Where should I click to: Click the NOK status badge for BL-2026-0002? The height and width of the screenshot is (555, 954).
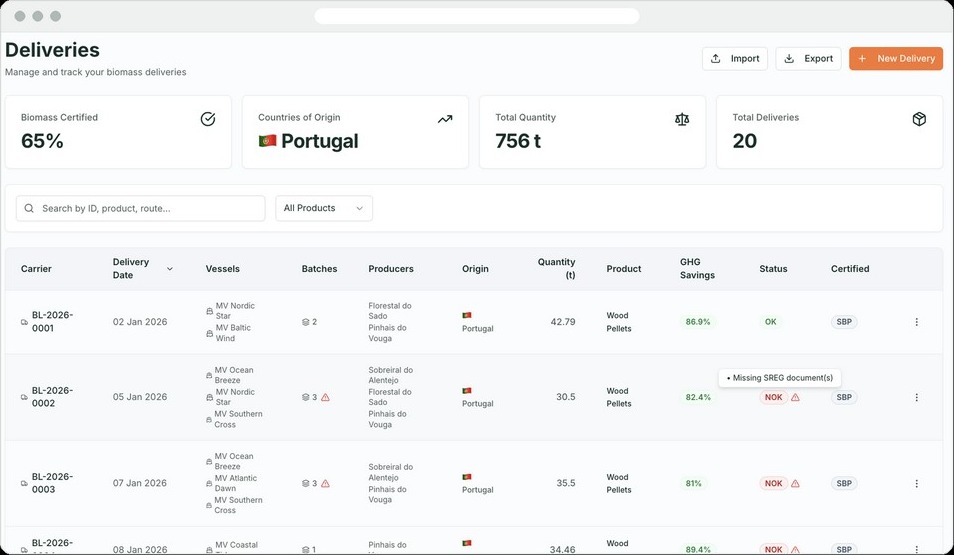773,397
